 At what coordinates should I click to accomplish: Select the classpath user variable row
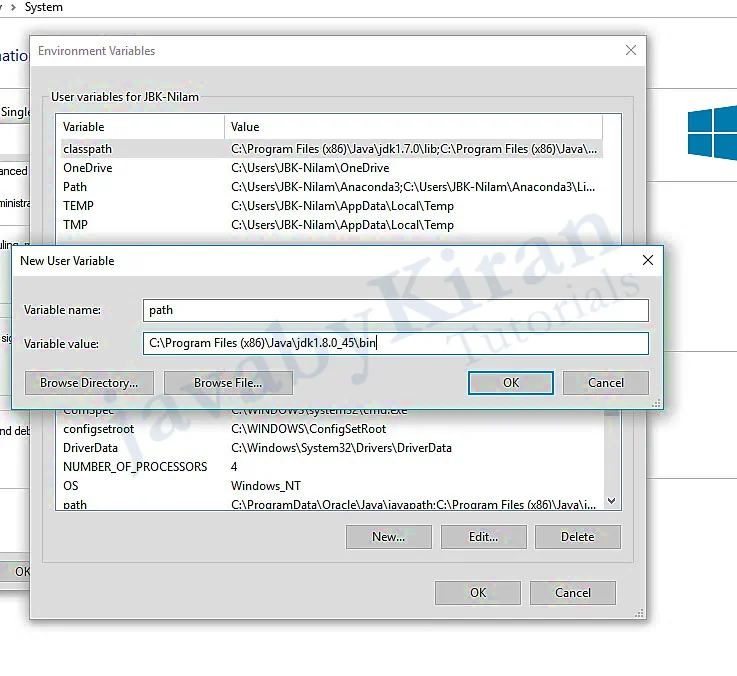click(331, 149)
